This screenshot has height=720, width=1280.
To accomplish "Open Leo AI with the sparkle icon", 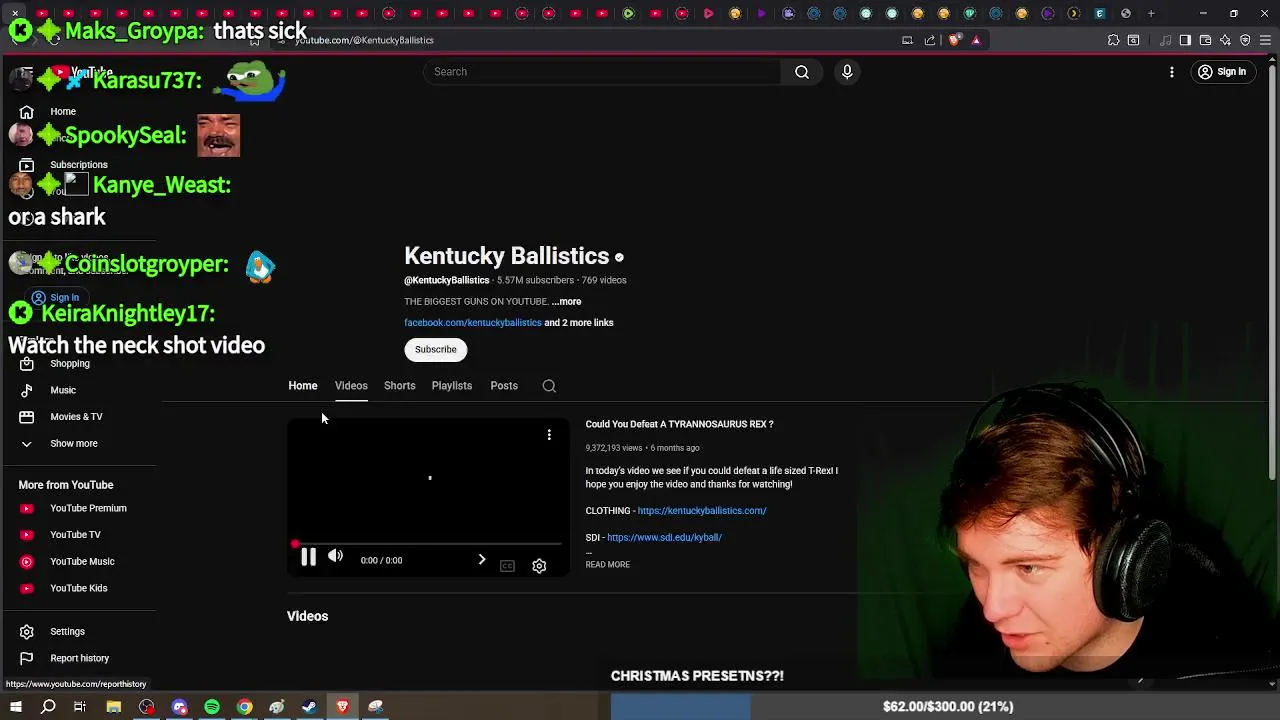I will point(1225,40).
